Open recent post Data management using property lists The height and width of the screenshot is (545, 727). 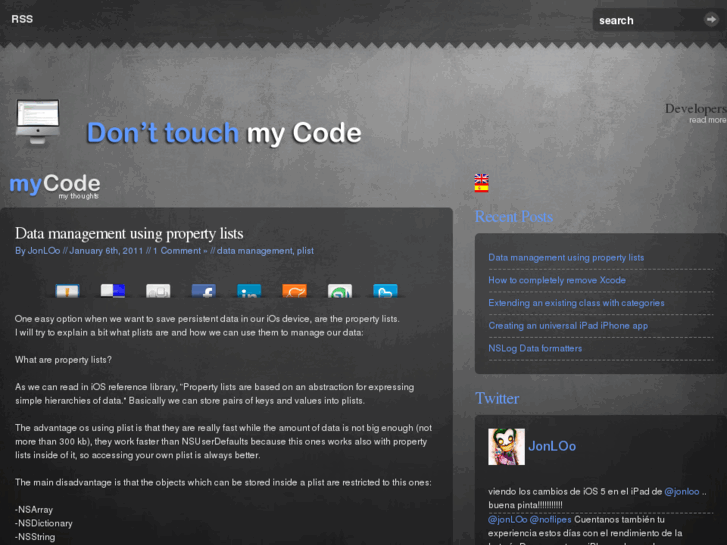point(566,257)
